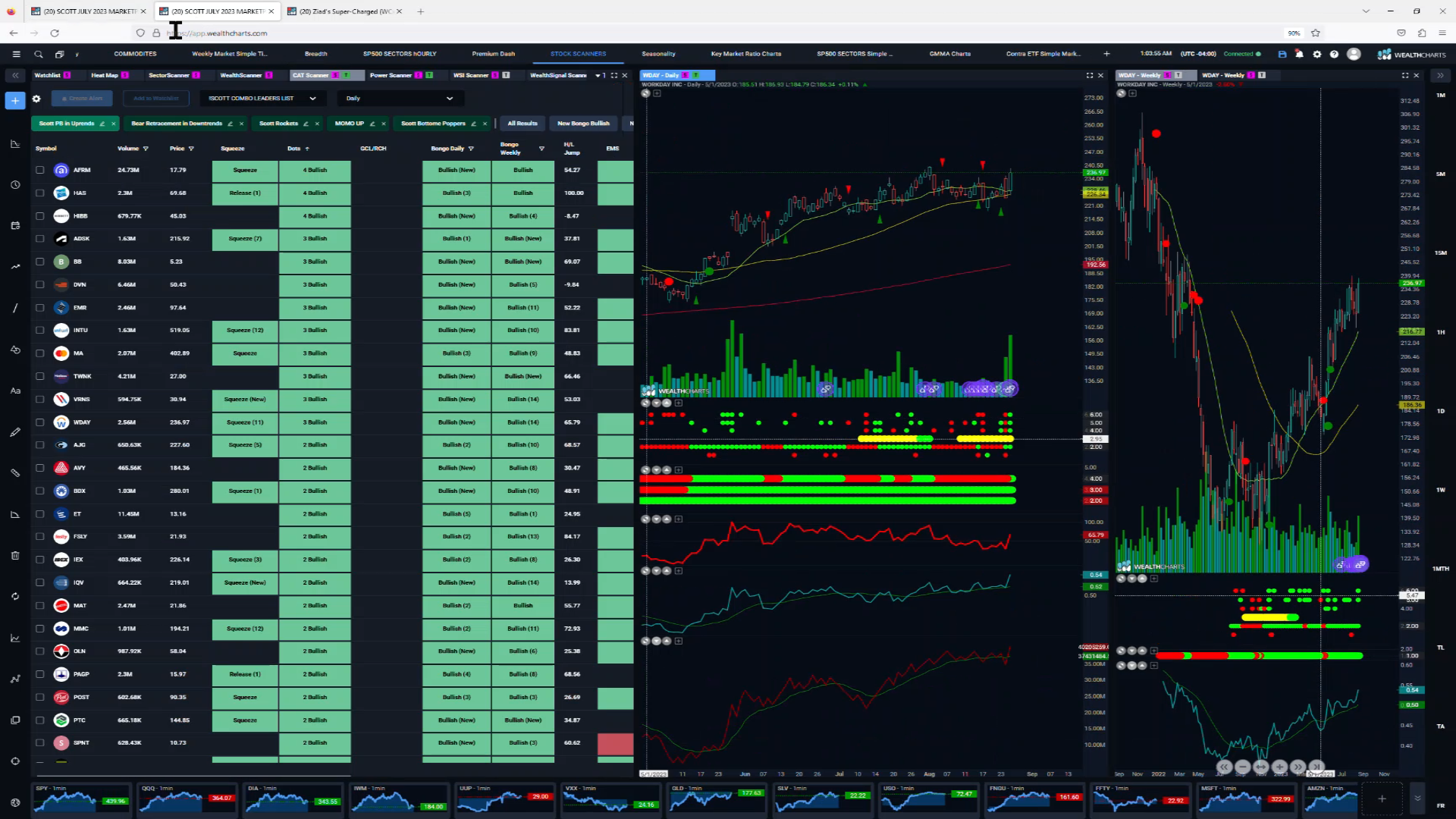Image resolution: width=1456 pixels, height=819 pixels.
Task: Open the alerts bell notifications
Action: [1300, 54]
